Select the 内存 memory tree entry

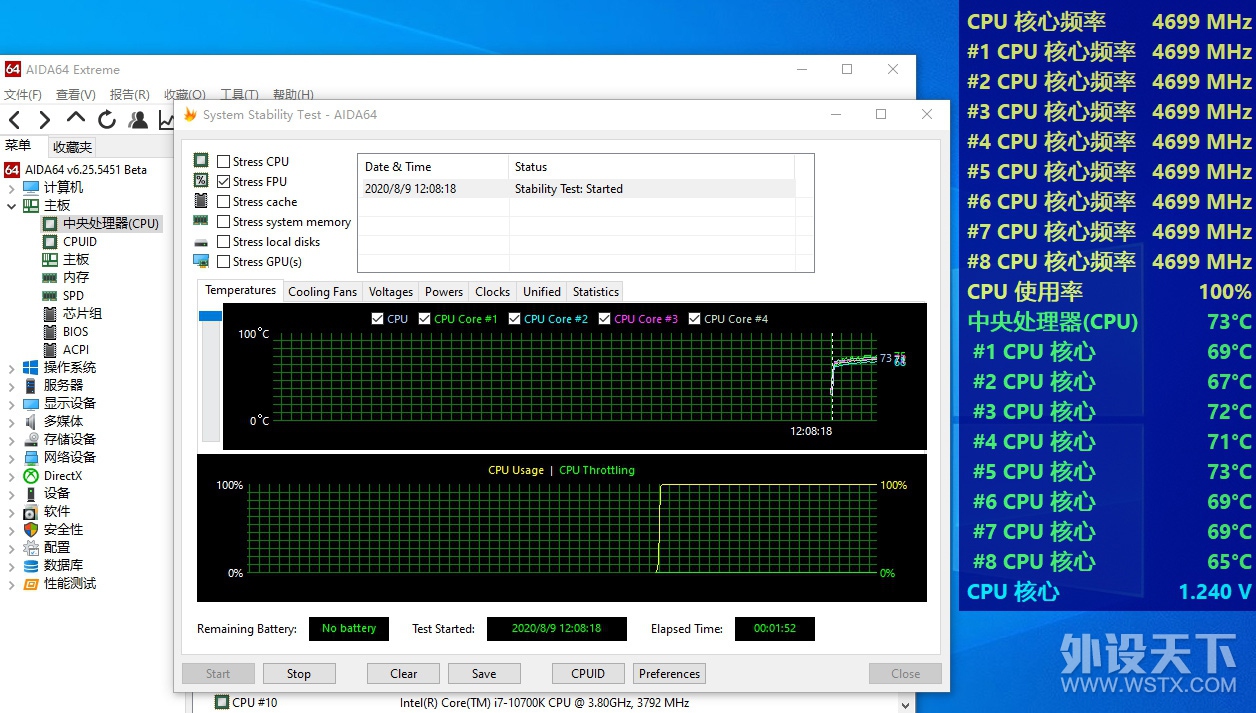[x=76, y=277]
